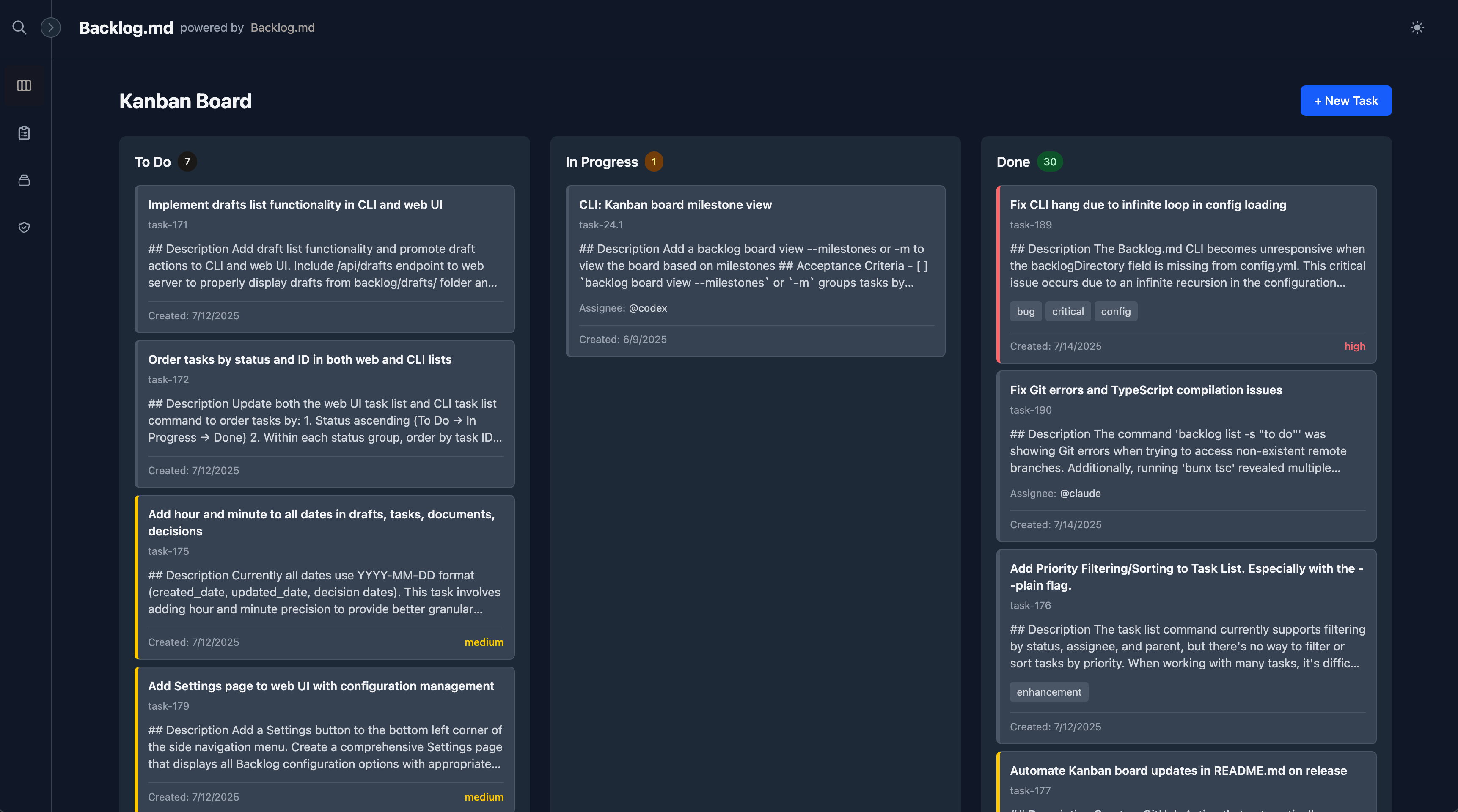The width and height of the screenshot is (1458, 812).
Task: Open card Order tasks by status and ID
Action: [x=325, y=414]
